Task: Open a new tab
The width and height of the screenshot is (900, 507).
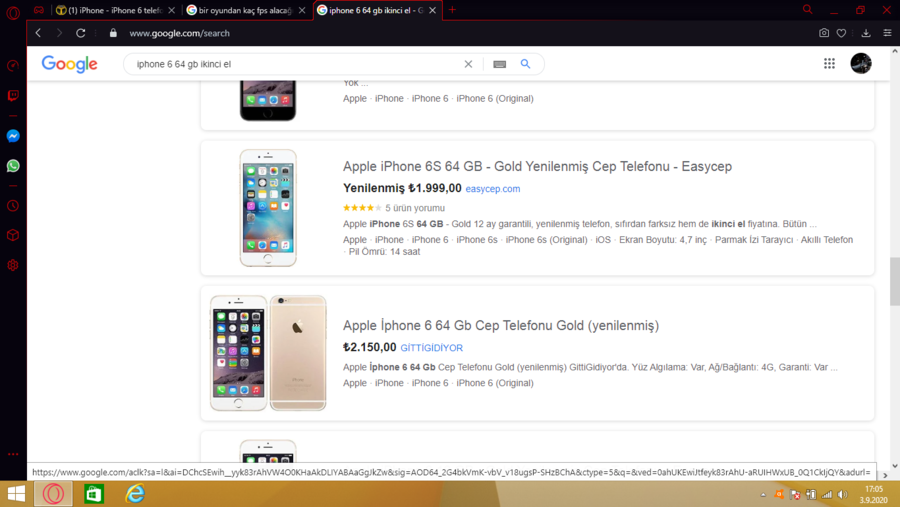Action: 452,10
